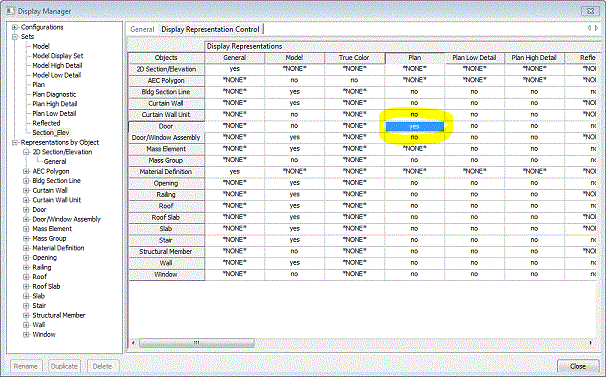
Task: Select the Mass Group tree item
Action: 49,239
